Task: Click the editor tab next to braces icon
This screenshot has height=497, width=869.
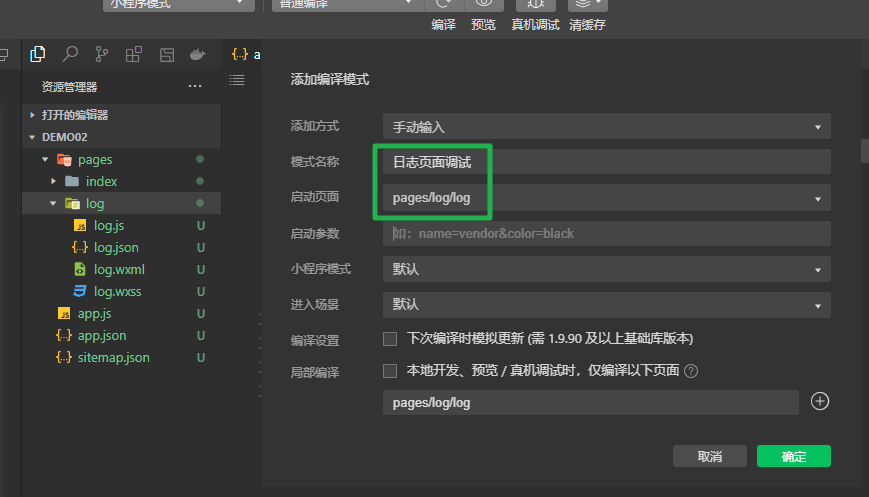Action: 257,54
